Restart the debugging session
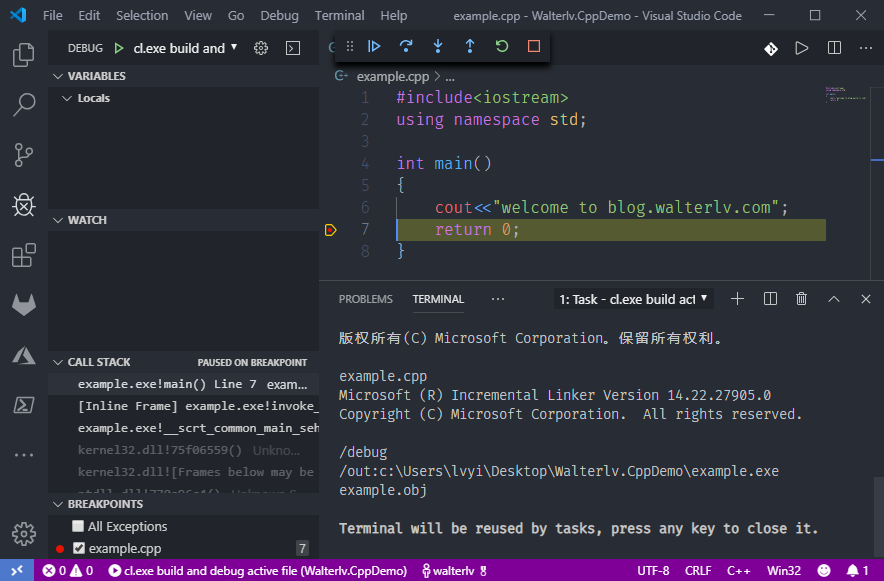884x581 pixels. 502,47
